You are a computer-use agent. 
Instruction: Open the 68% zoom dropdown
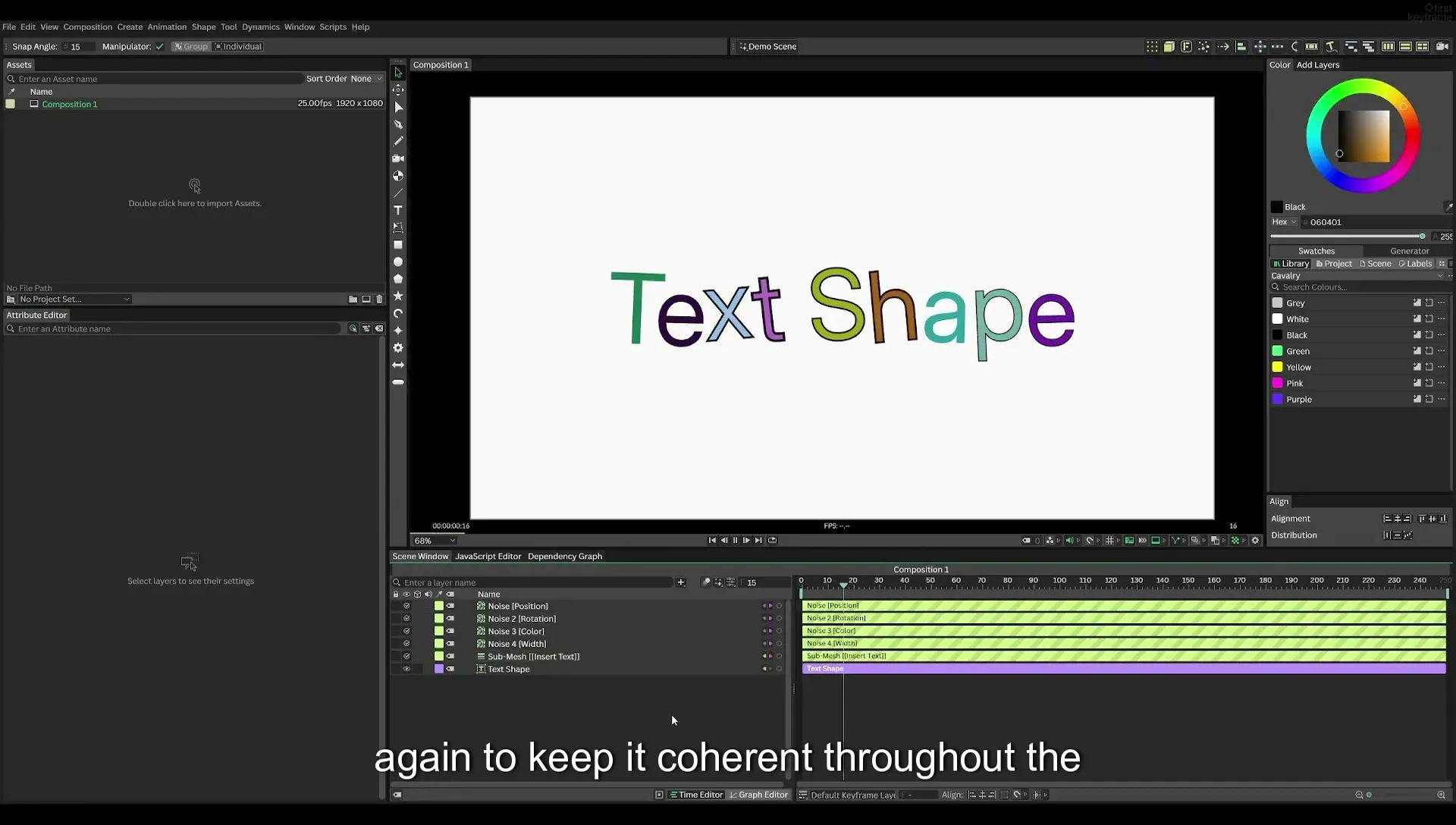pos(435,541)
